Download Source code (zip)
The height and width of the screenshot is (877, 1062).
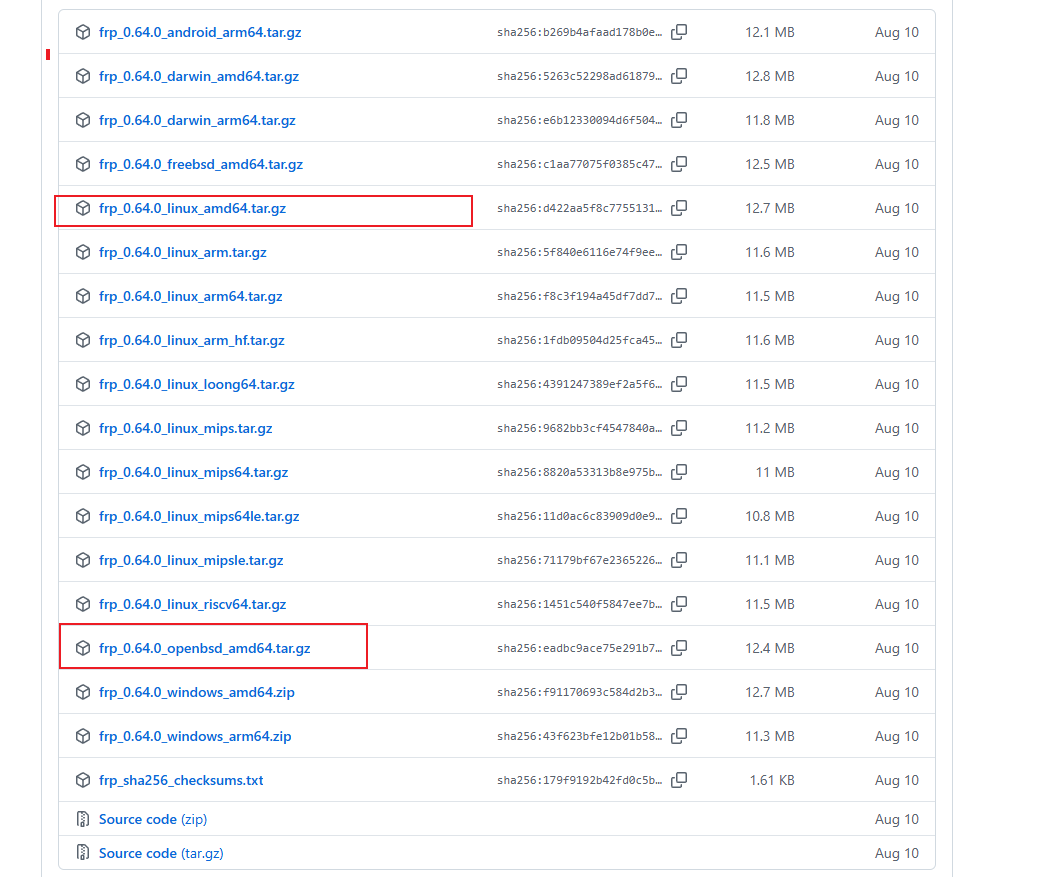pos(153,819)
